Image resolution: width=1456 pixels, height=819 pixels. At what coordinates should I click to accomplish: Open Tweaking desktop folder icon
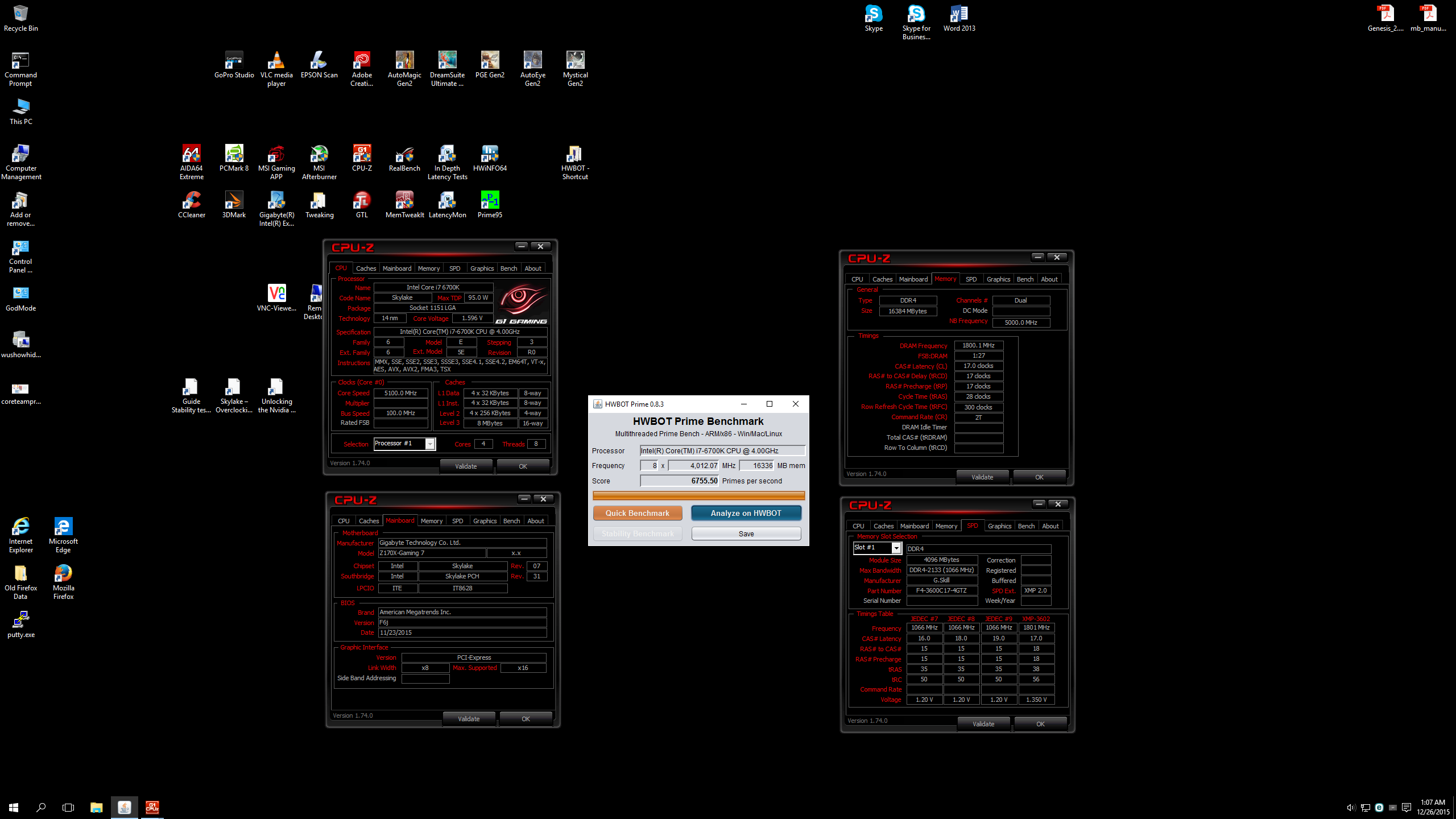tap(319, 204)
